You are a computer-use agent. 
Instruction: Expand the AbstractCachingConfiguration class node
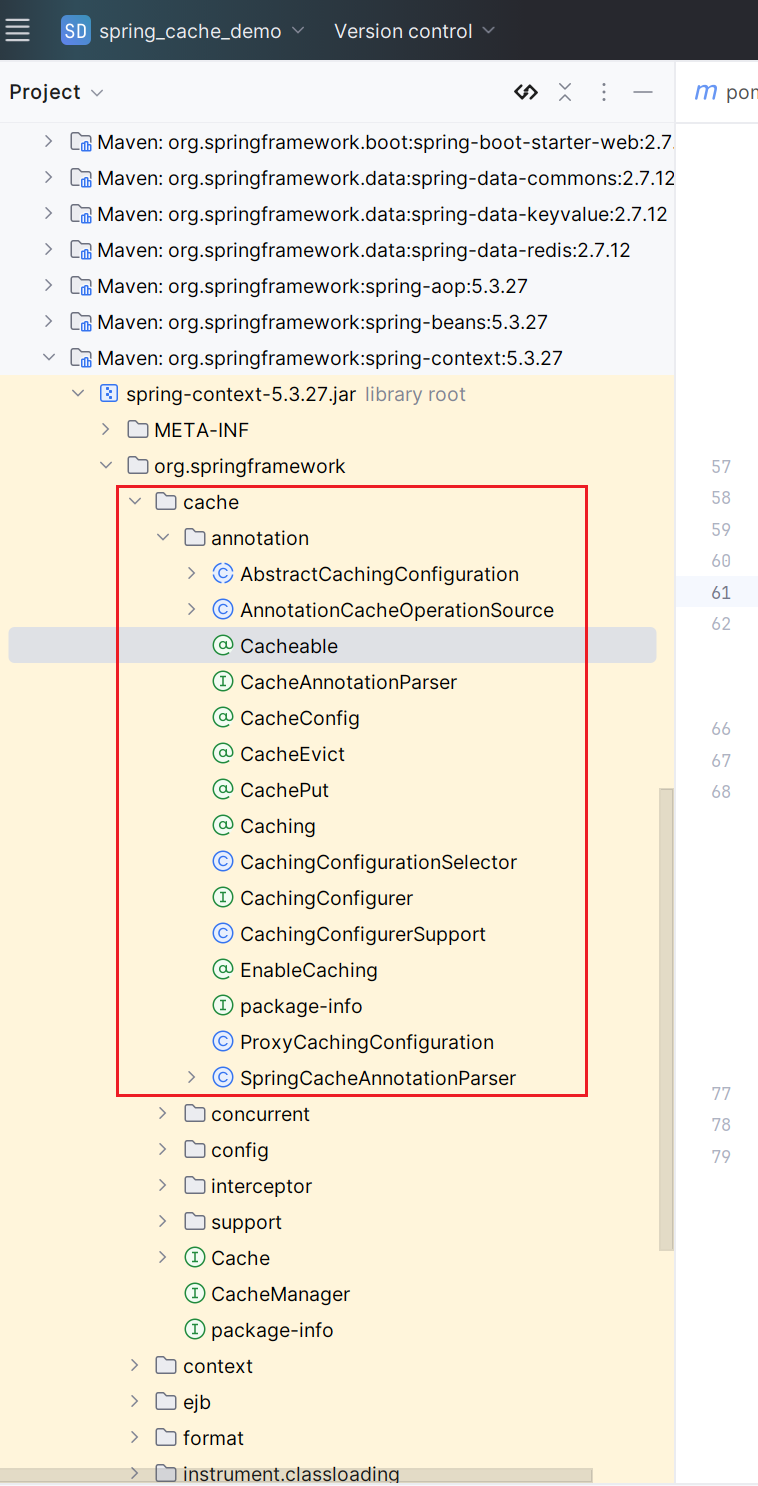192,574
